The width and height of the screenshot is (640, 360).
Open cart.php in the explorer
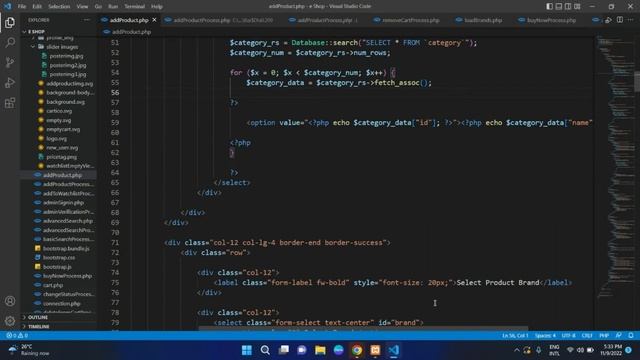click(53, 285)
